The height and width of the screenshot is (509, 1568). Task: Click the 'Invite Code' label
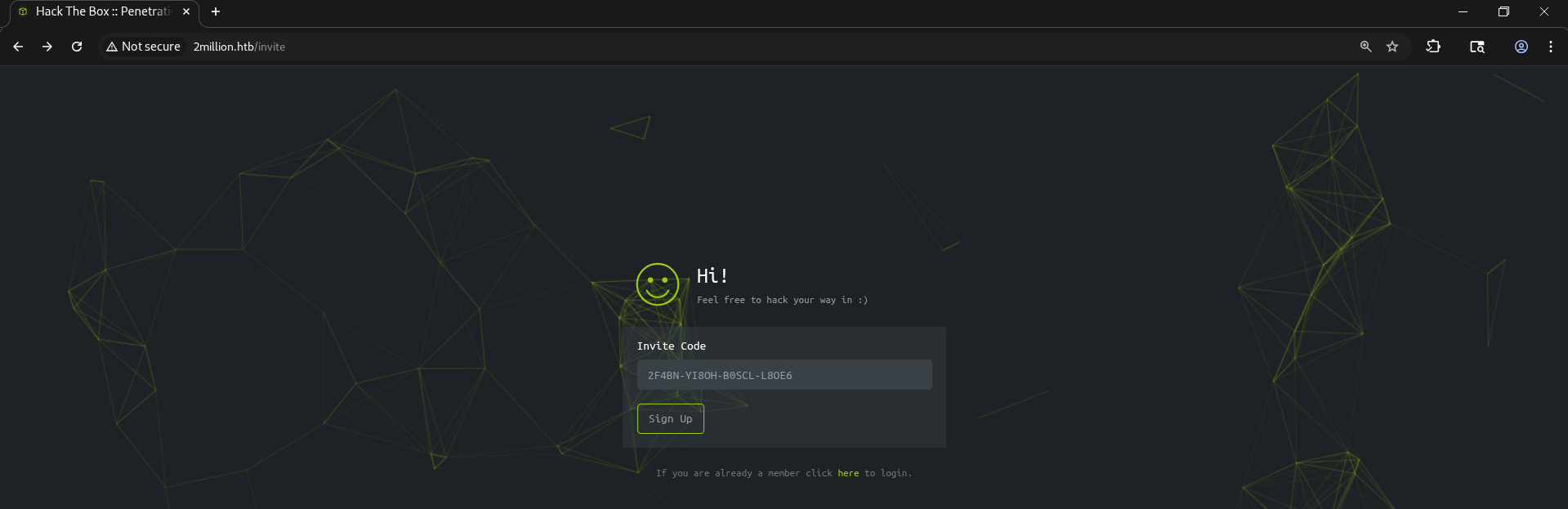[672, 346]
